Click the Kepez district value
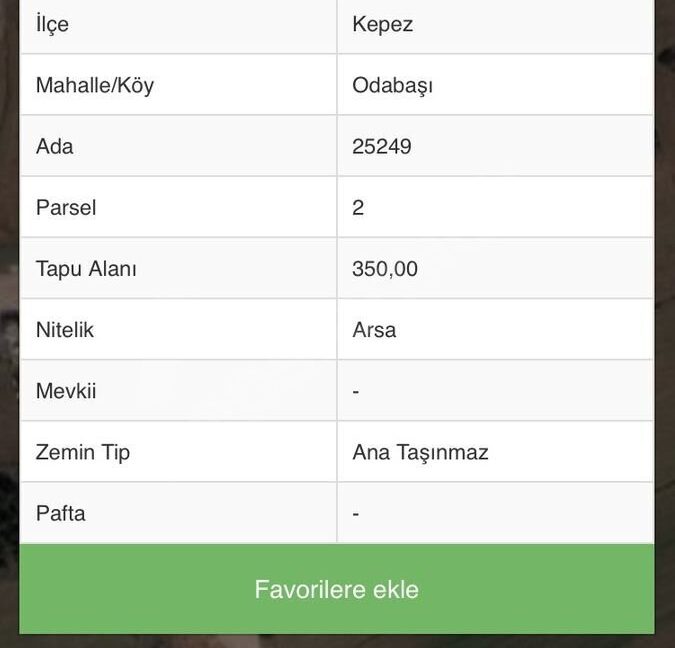Viewport: 675px width, 648px height. pos(382,24)
